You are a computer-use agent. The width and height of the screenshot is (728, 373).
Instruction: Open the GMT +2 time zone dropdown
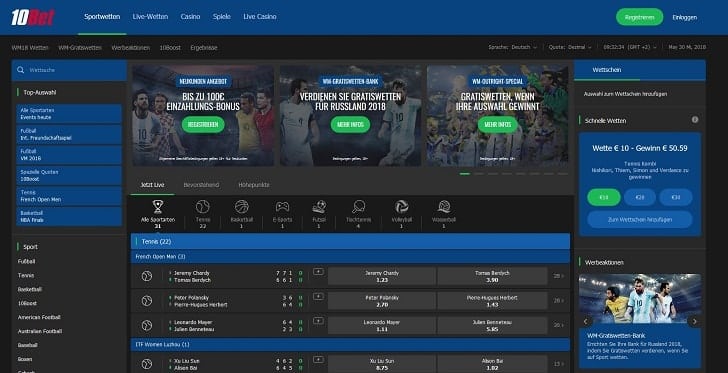pos(630,47)
